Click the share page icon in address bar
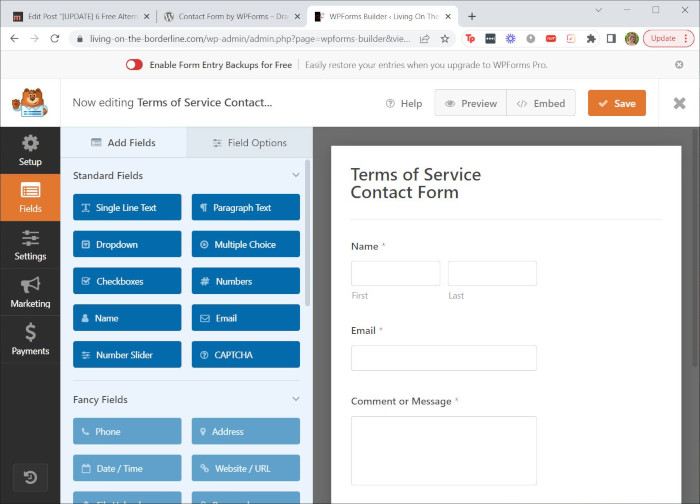Screen dimensions: 700x504 425,39
